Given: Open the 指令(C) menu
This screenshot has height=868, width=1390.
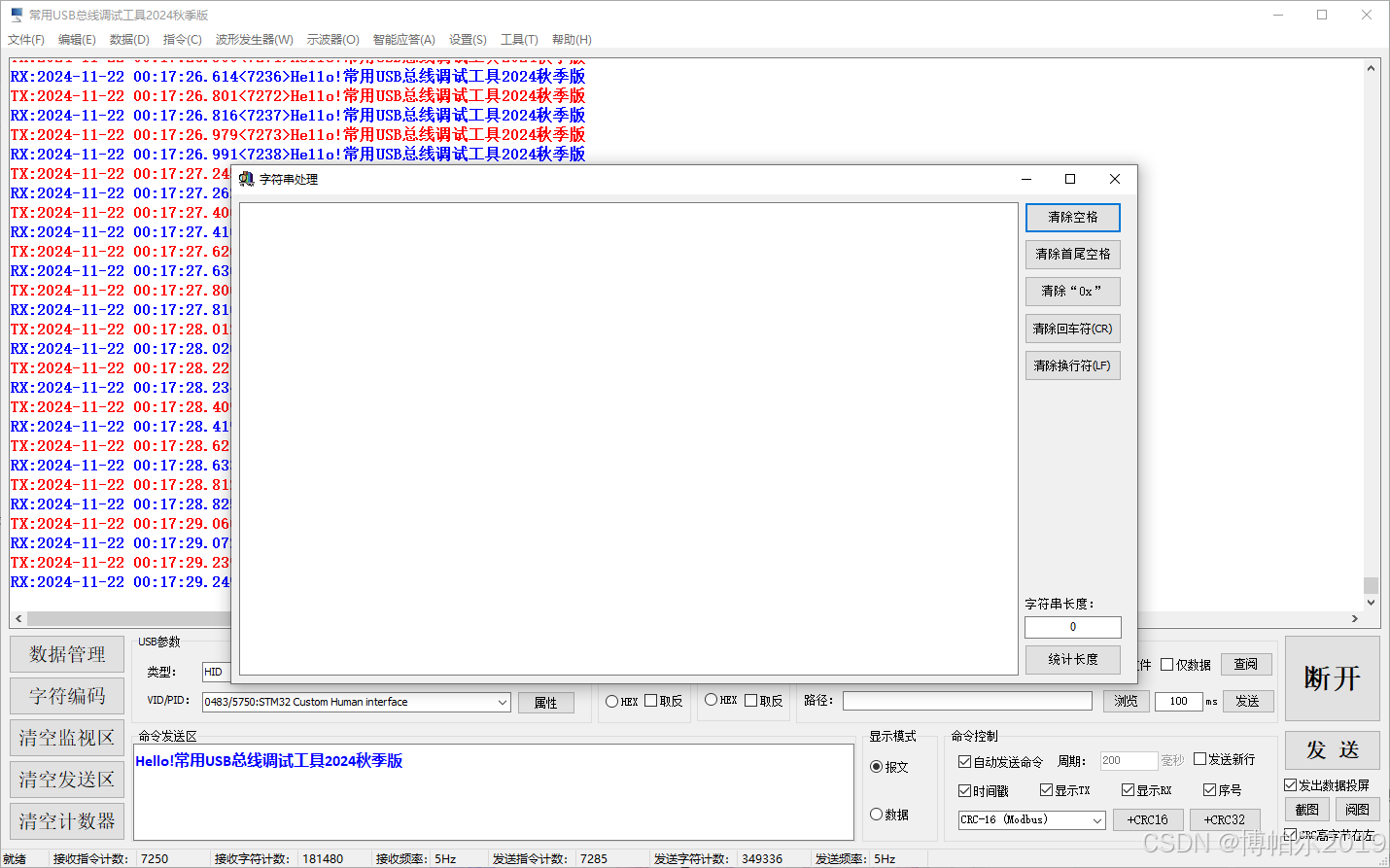Looking at the screenshot, I should [183, 40].
